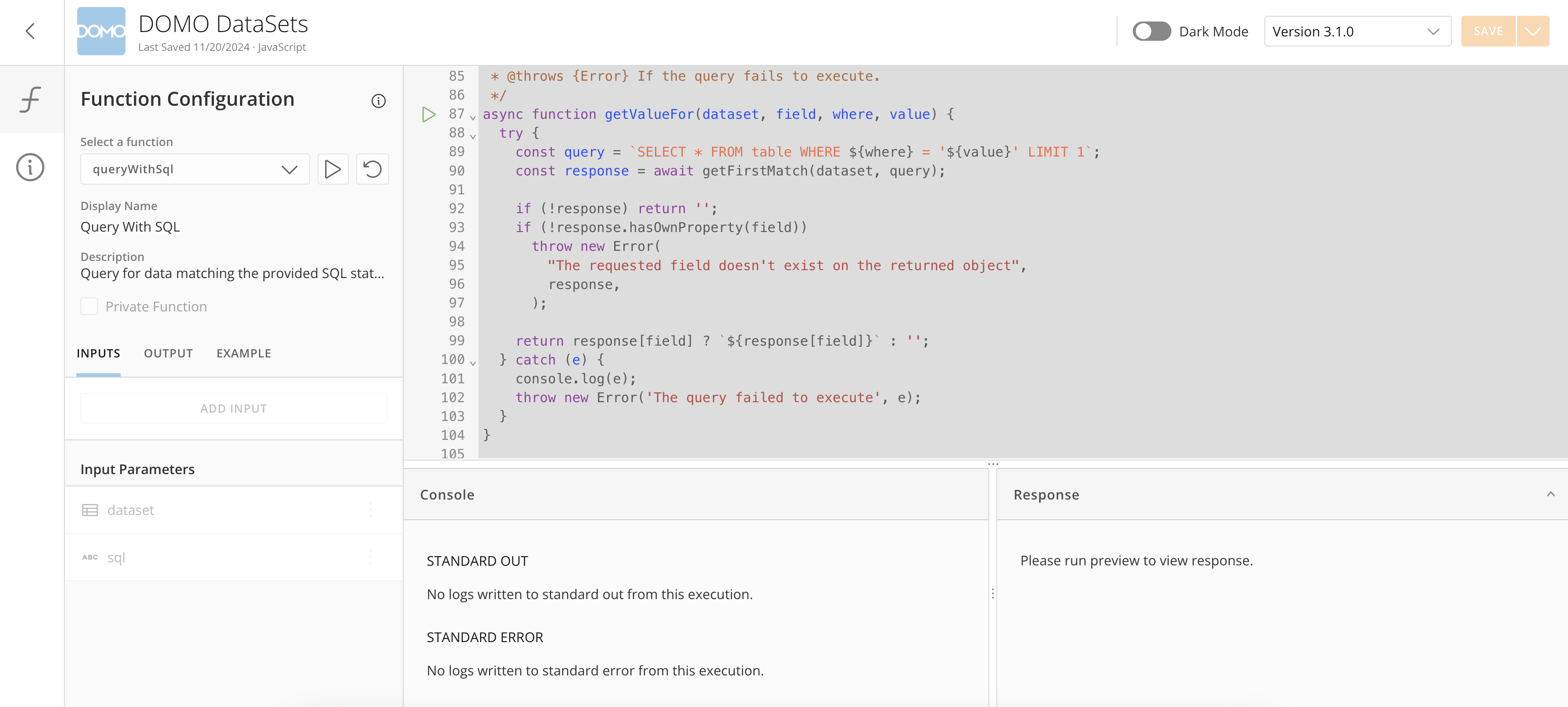Toggle Dark Mode on
This screenshot has height=707, width=1568.
point(1151,30)
